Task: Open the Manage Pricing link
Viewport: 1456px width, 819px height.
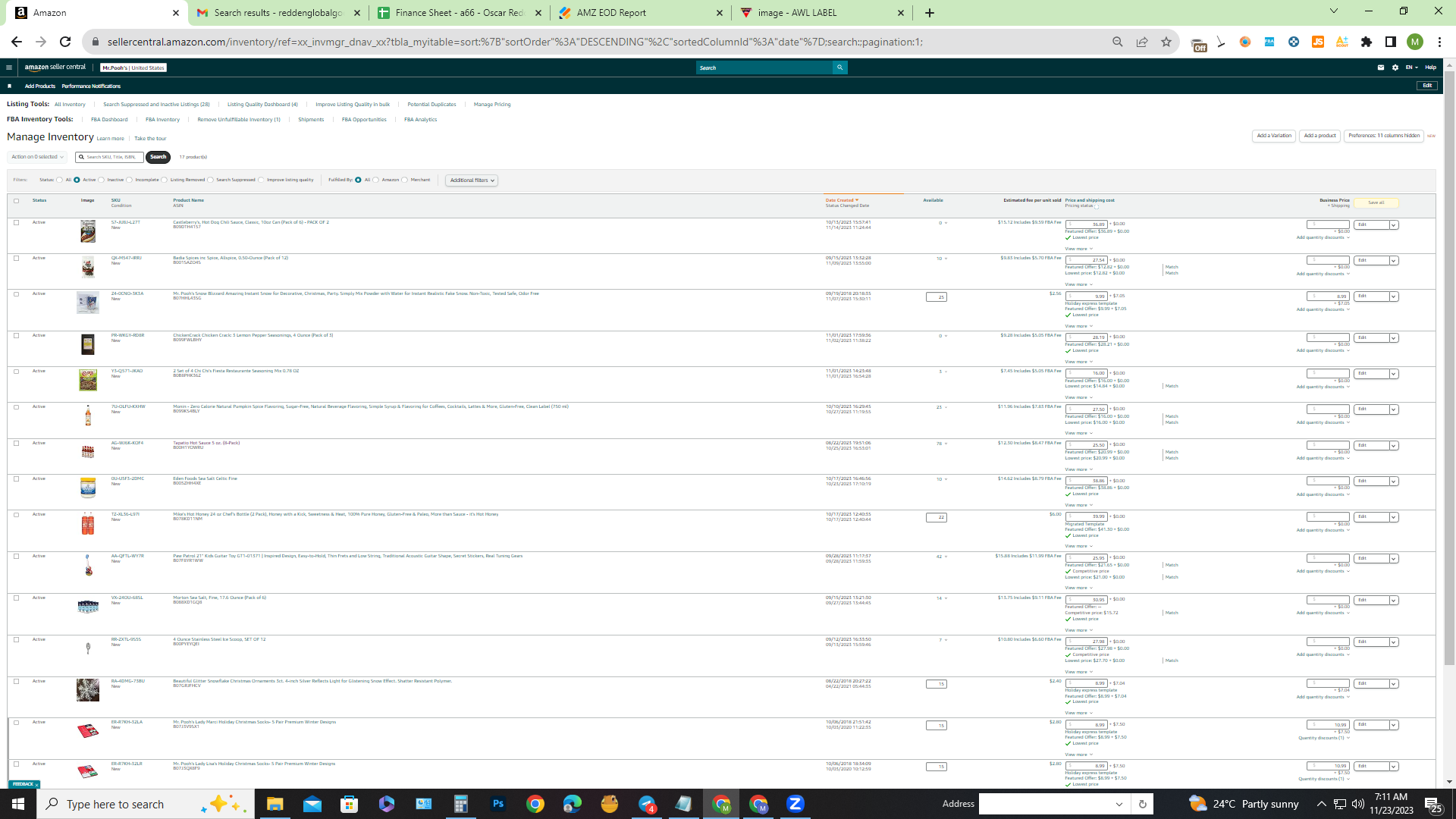Action: [x=492, y=105]
